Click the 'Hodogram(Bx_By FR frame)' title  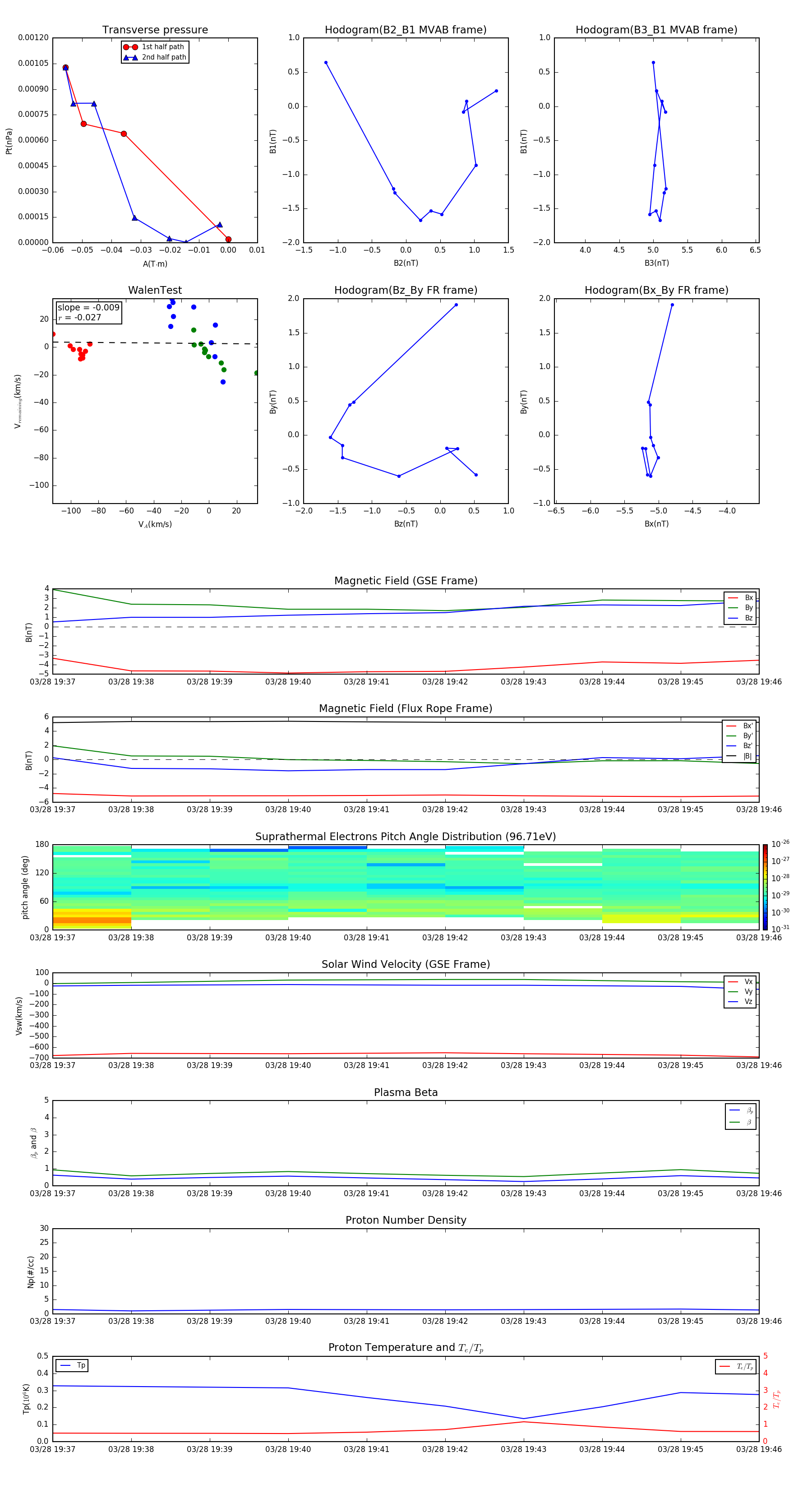[x=656, y=290]
